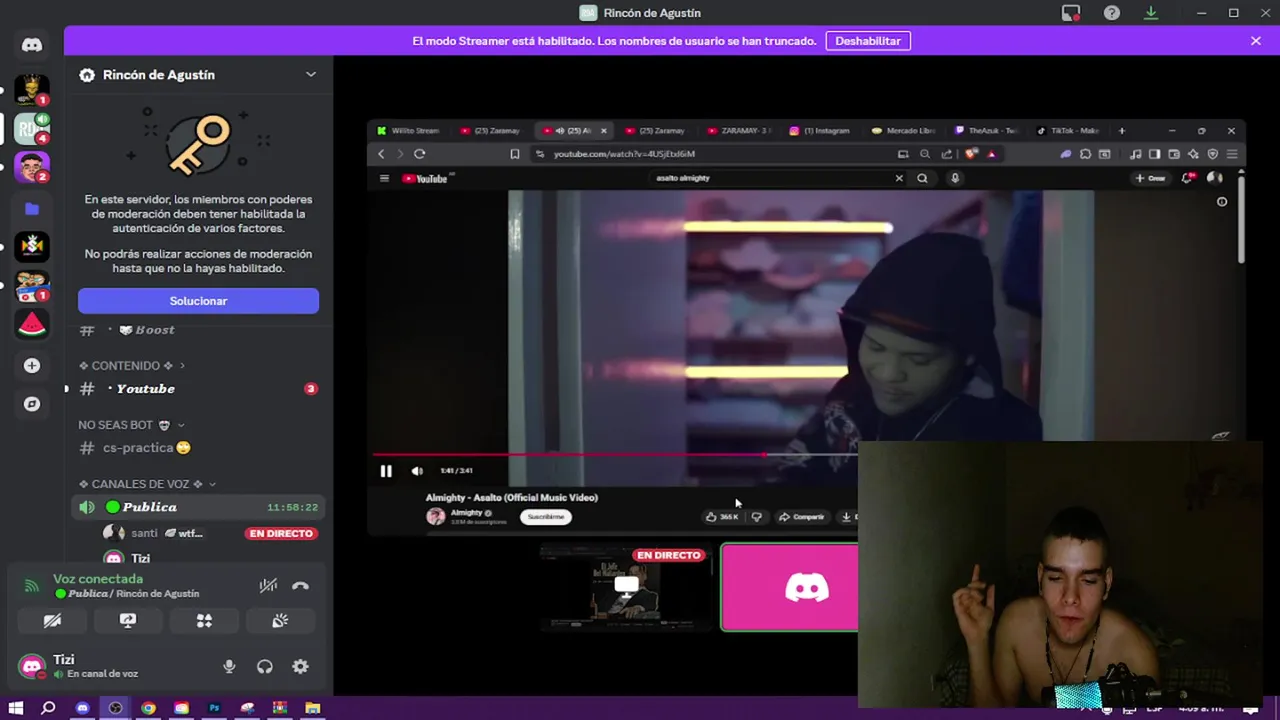Dismiss the Streamer mode banner
Image resolution: width=1280 pixels, height=720 pixels.
point(1256,41)
